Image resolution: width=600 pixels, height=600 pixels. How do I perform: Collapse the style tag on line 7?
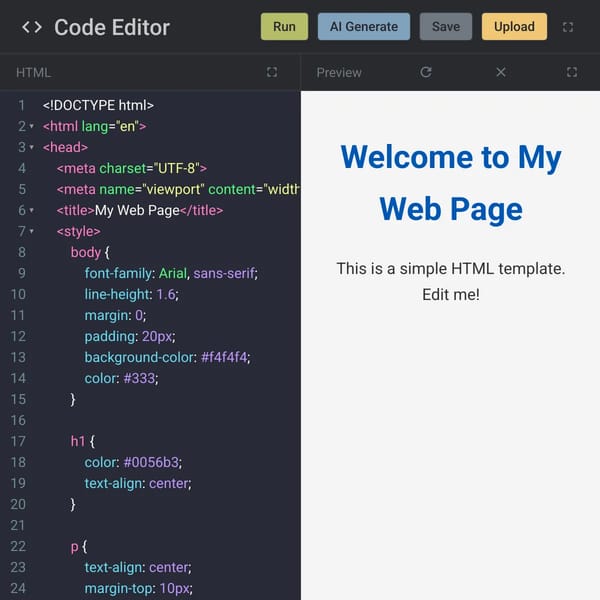point(32,231)
